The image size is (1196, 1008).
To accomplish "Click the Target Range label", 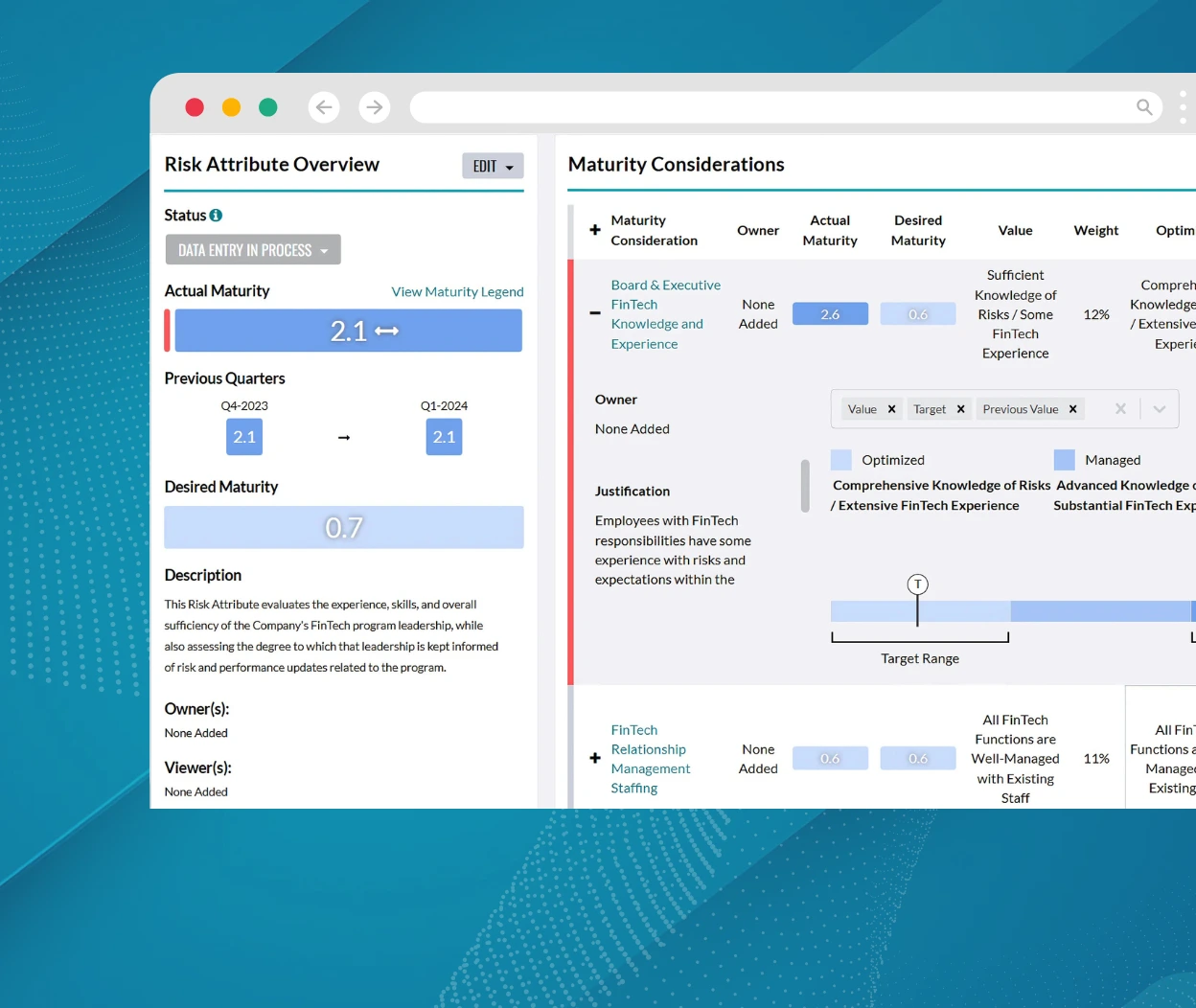I will [920, 658].
